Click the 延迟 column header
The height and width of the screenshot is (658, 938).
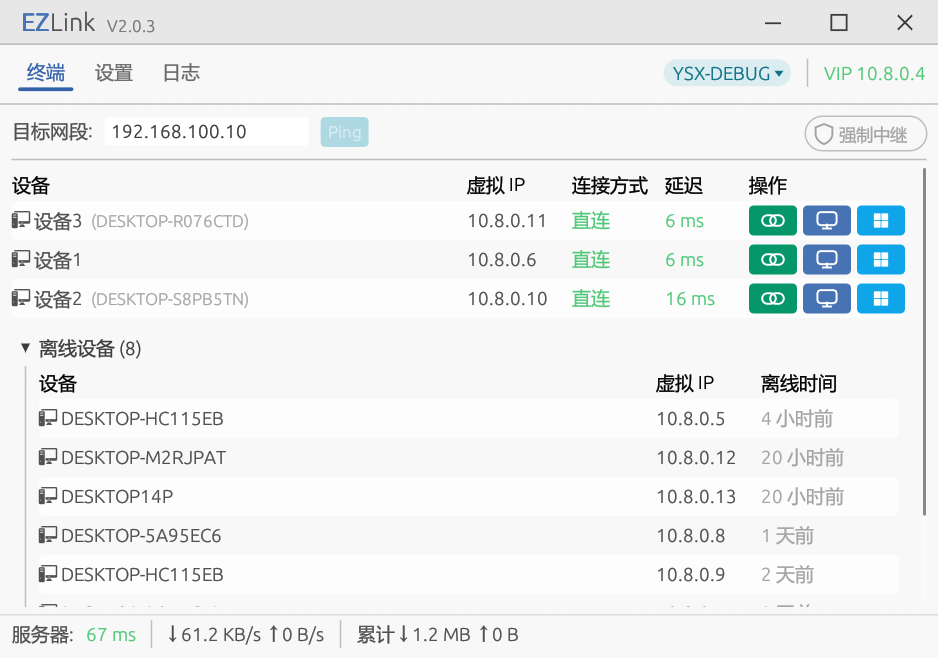point(684,185)
